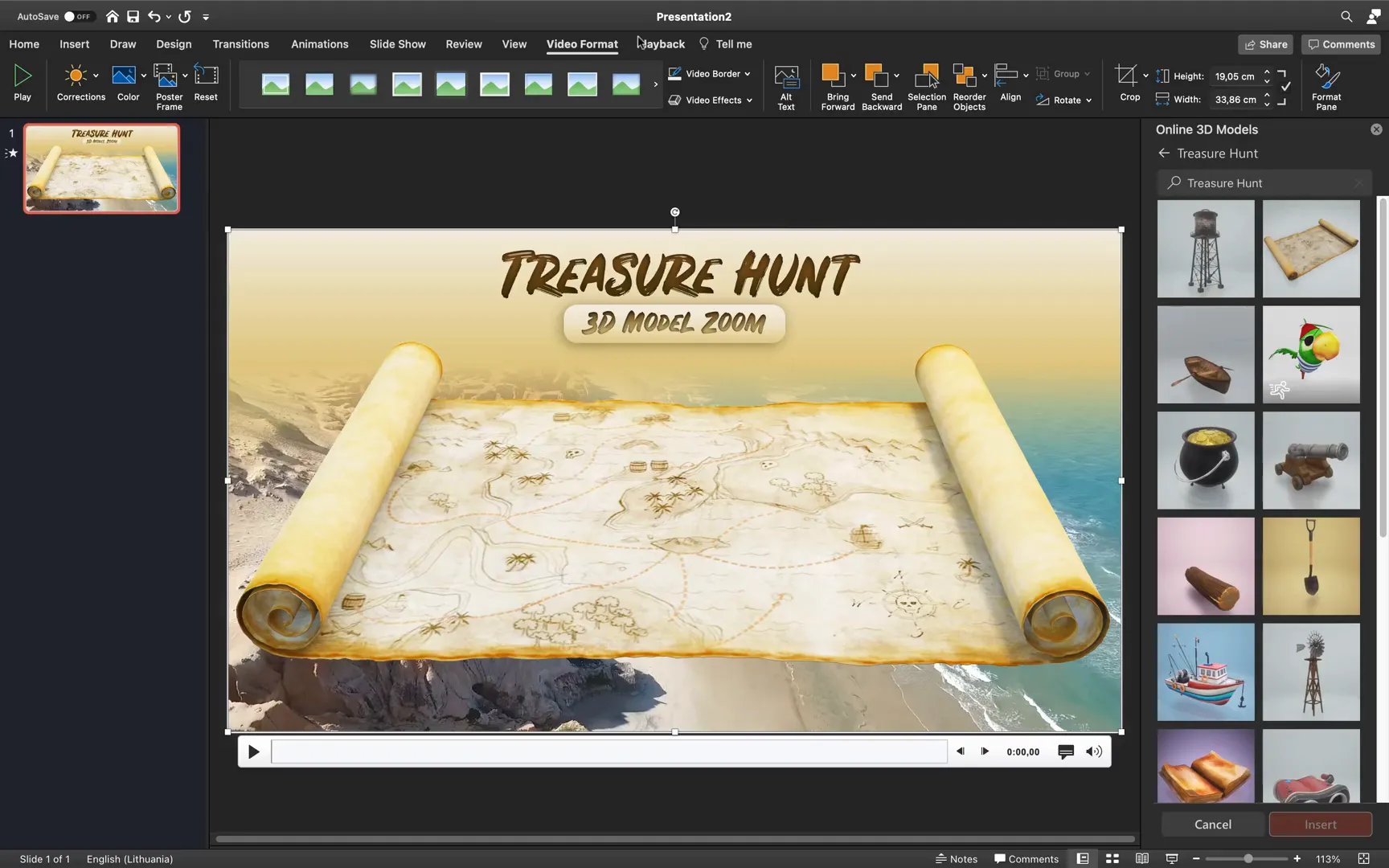Click the Undo arrow icon
The height and width of the screenshot is (868, 1389).
click(154, 16)
